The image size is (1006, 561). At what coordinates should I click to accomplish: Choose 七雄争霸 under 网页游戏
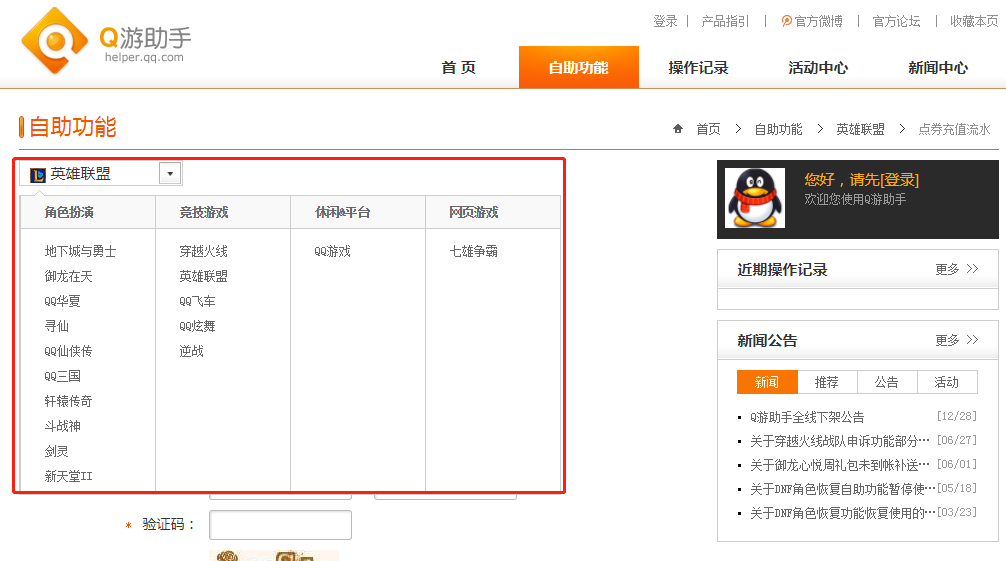tap(473, 252)
